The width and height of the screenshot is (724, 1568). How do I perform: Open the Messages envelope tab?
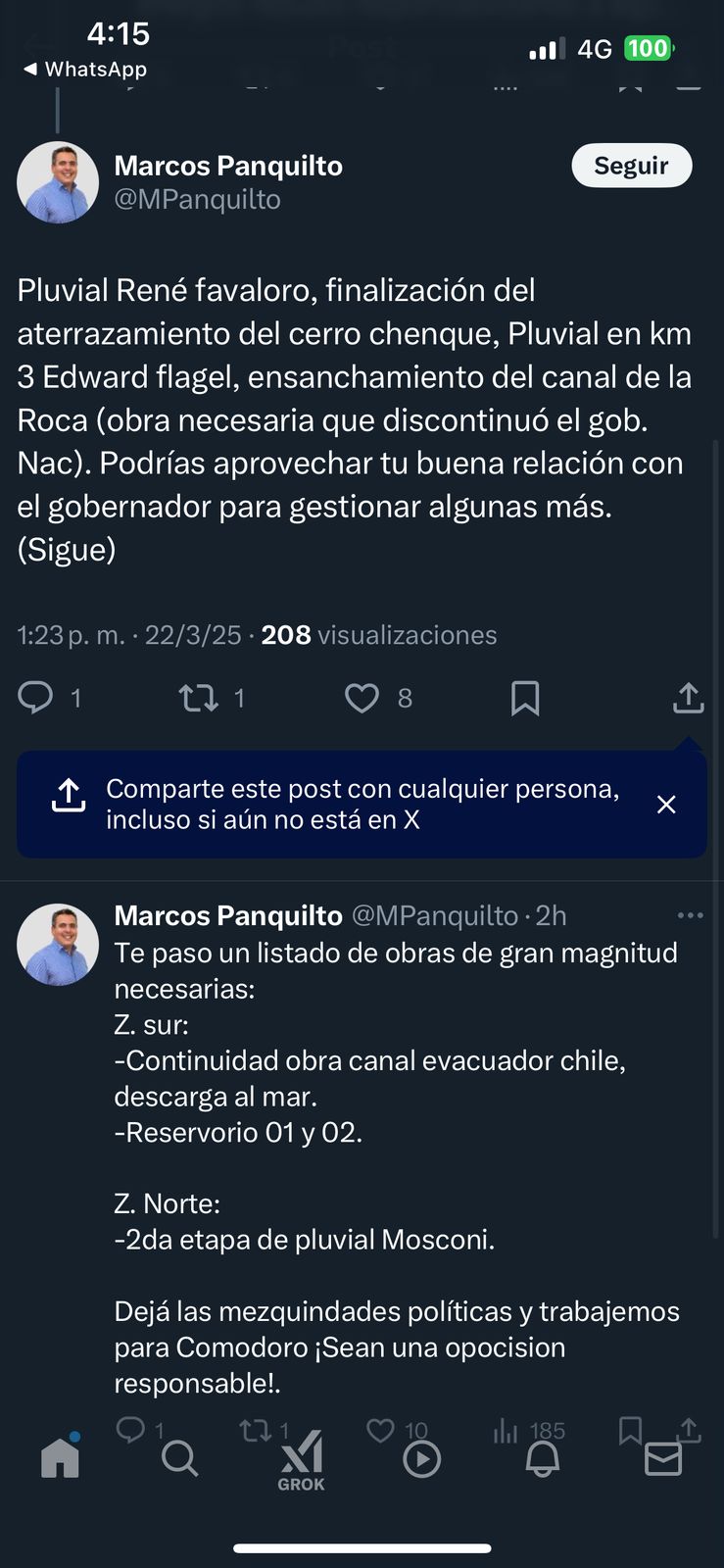(663, 1459)
